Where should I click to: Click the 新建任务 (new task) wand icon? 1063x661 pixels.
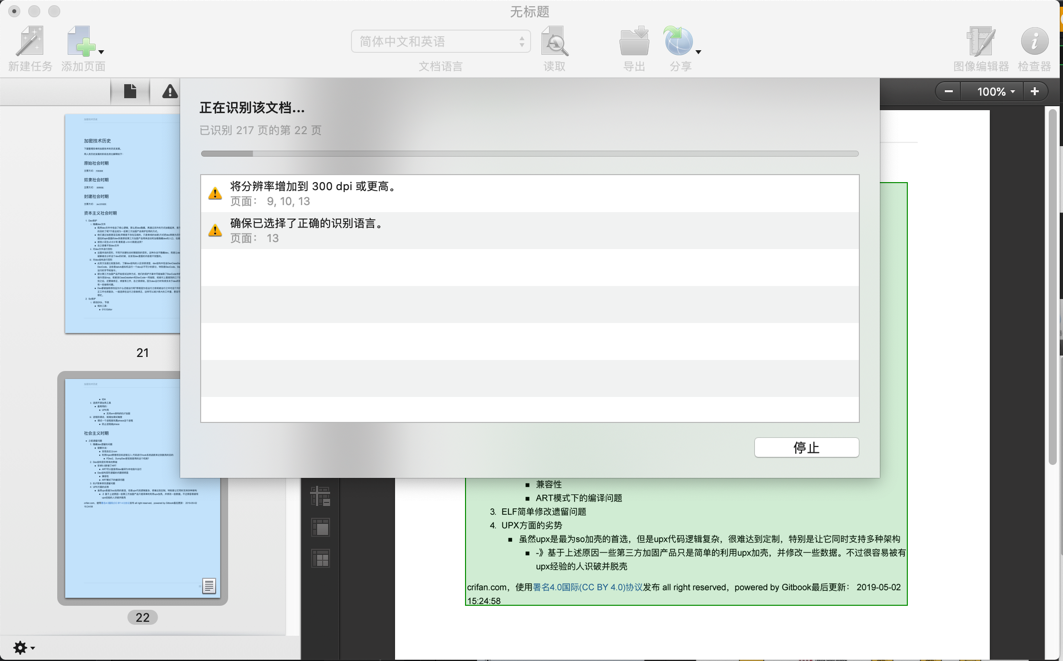click(x=30, y=41)
